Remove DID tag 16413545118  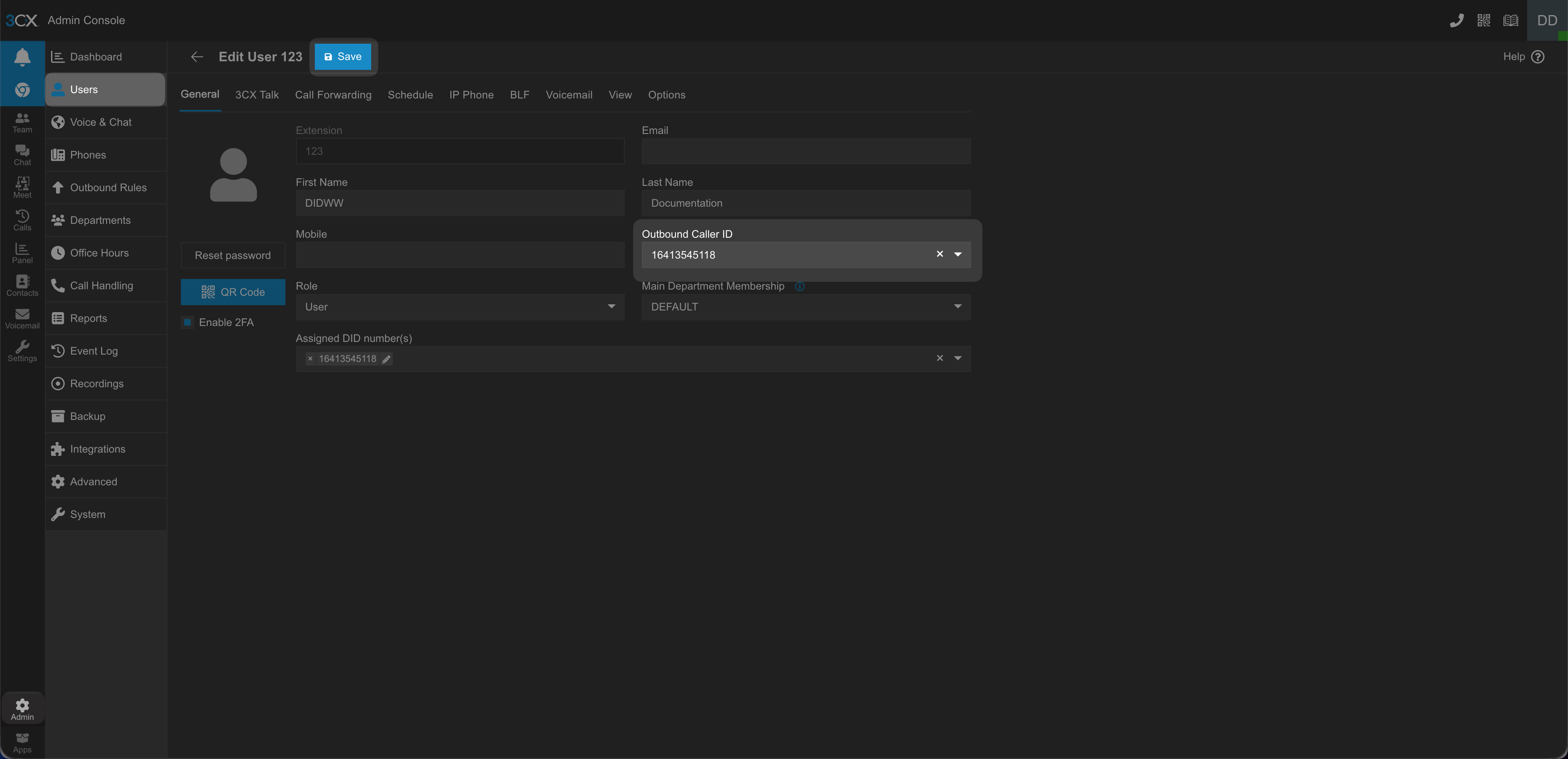(310, 359)
